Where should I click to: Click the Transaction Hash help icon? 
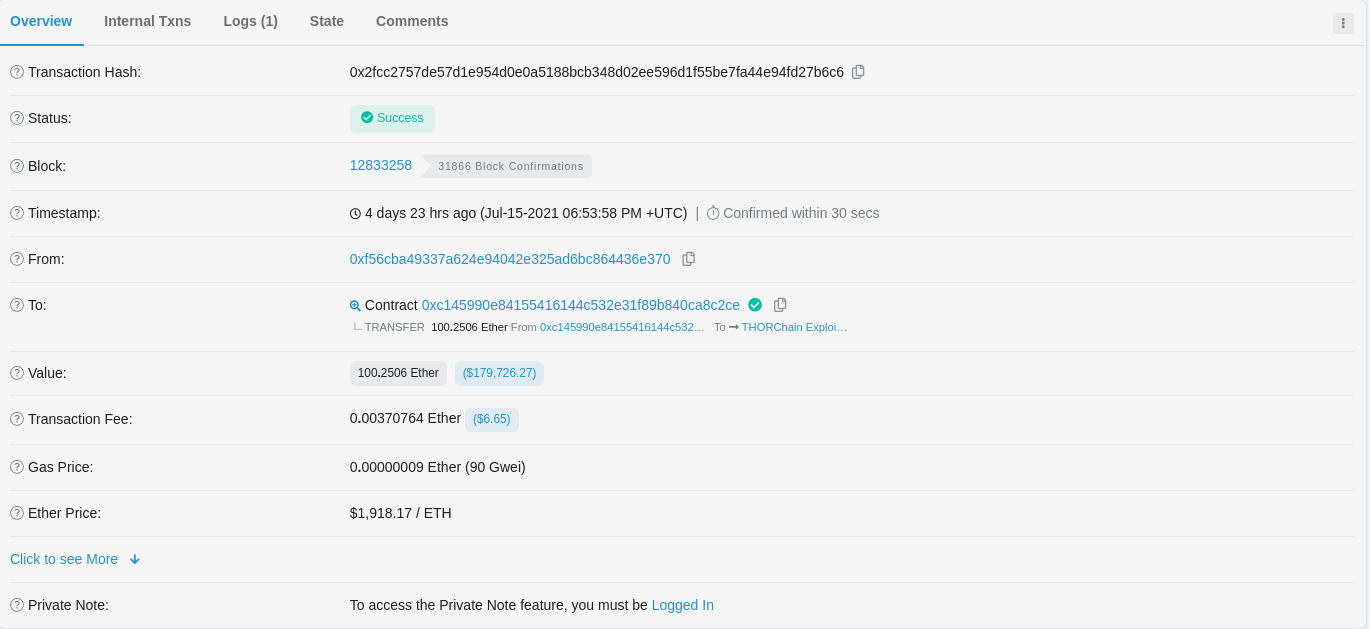(17, 72)
